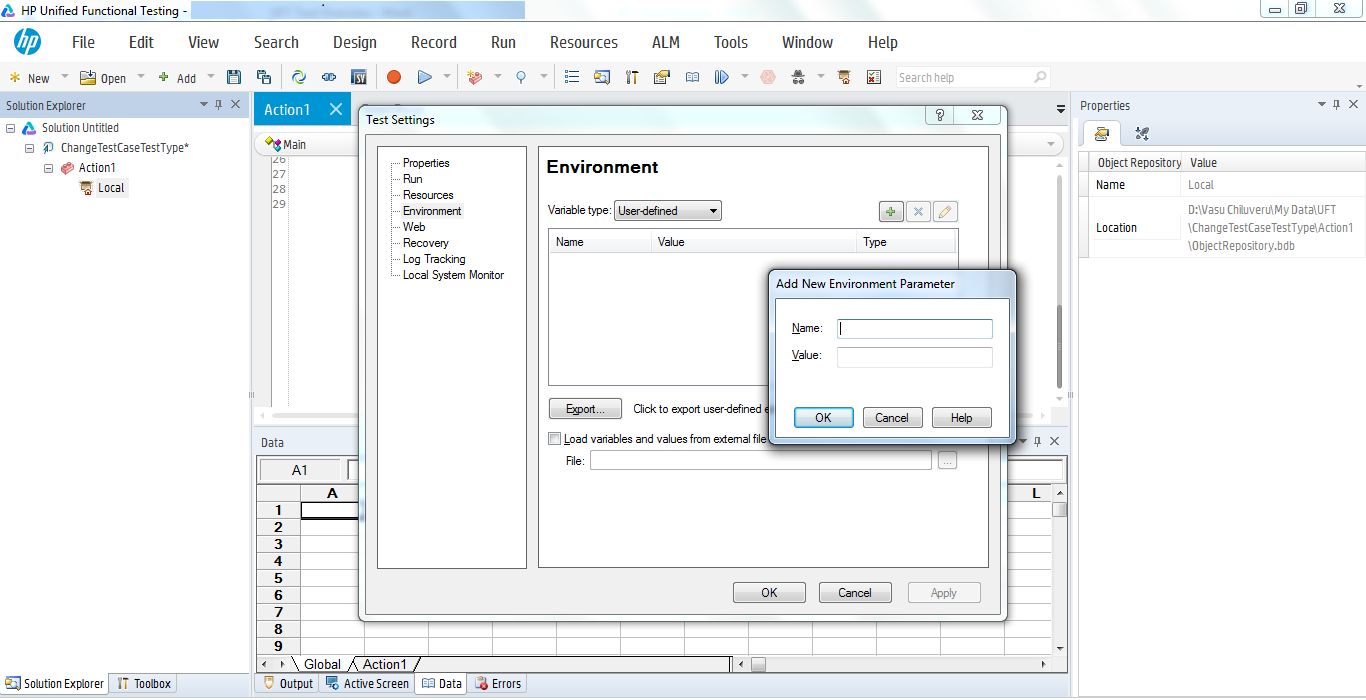Open the Tools menu
The height and width of the screenshot is (700, 1366).
(x=731, y=42)
